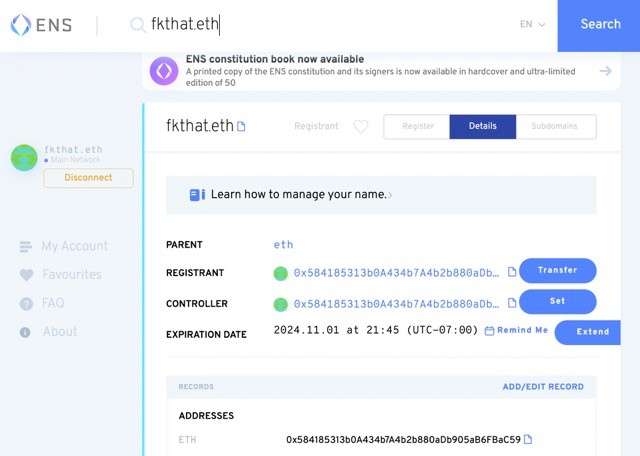Click the Remind Me link

point(522,330)
